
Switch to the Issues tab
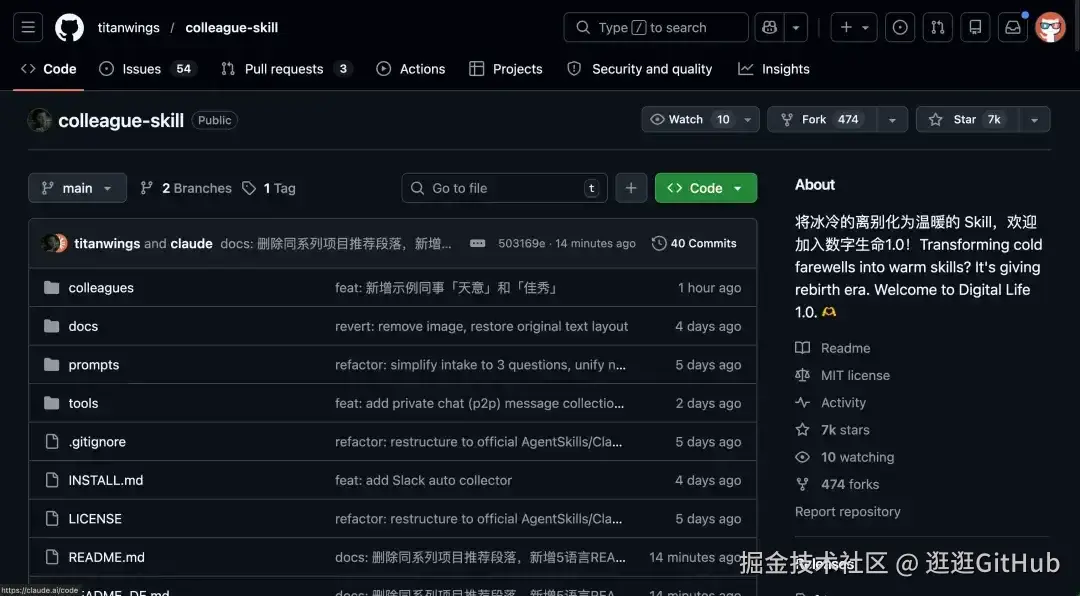coord(148,69)
